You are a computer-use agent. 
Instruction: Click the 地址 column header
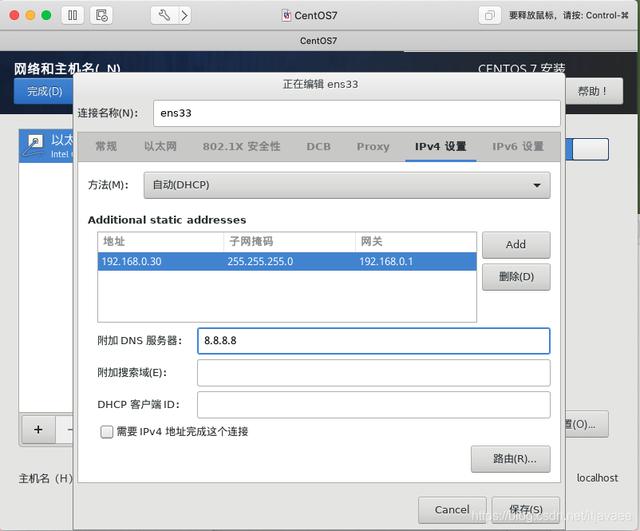click(x=161, y=242)
